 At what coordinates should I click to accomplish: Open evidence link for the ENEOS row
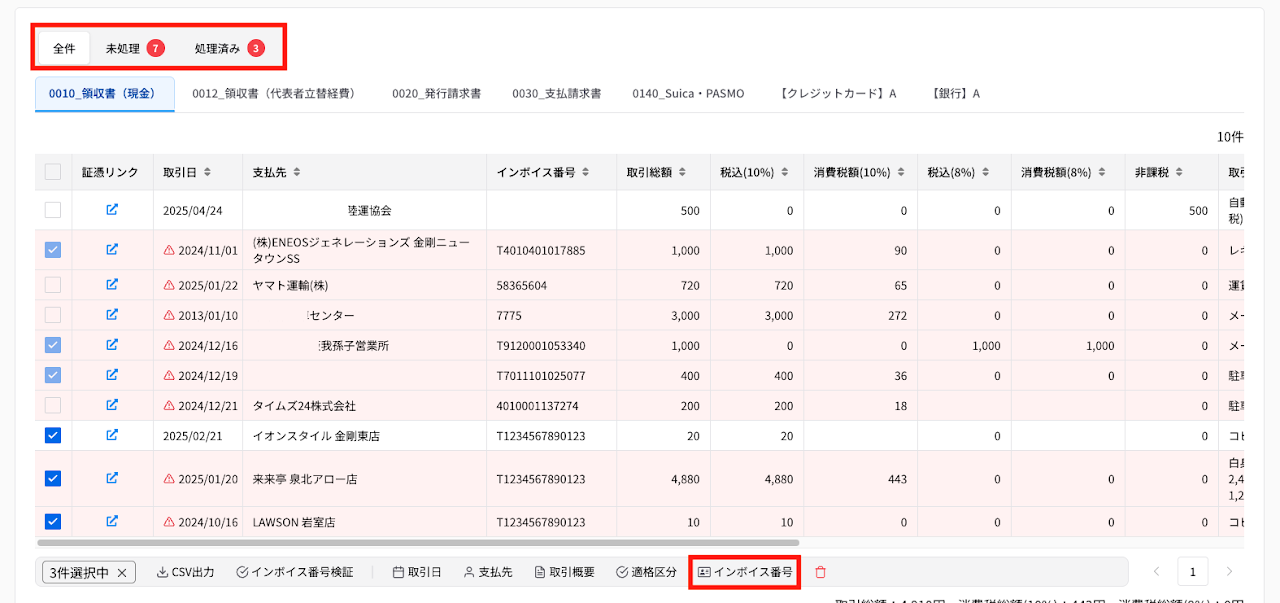point(112,250)
